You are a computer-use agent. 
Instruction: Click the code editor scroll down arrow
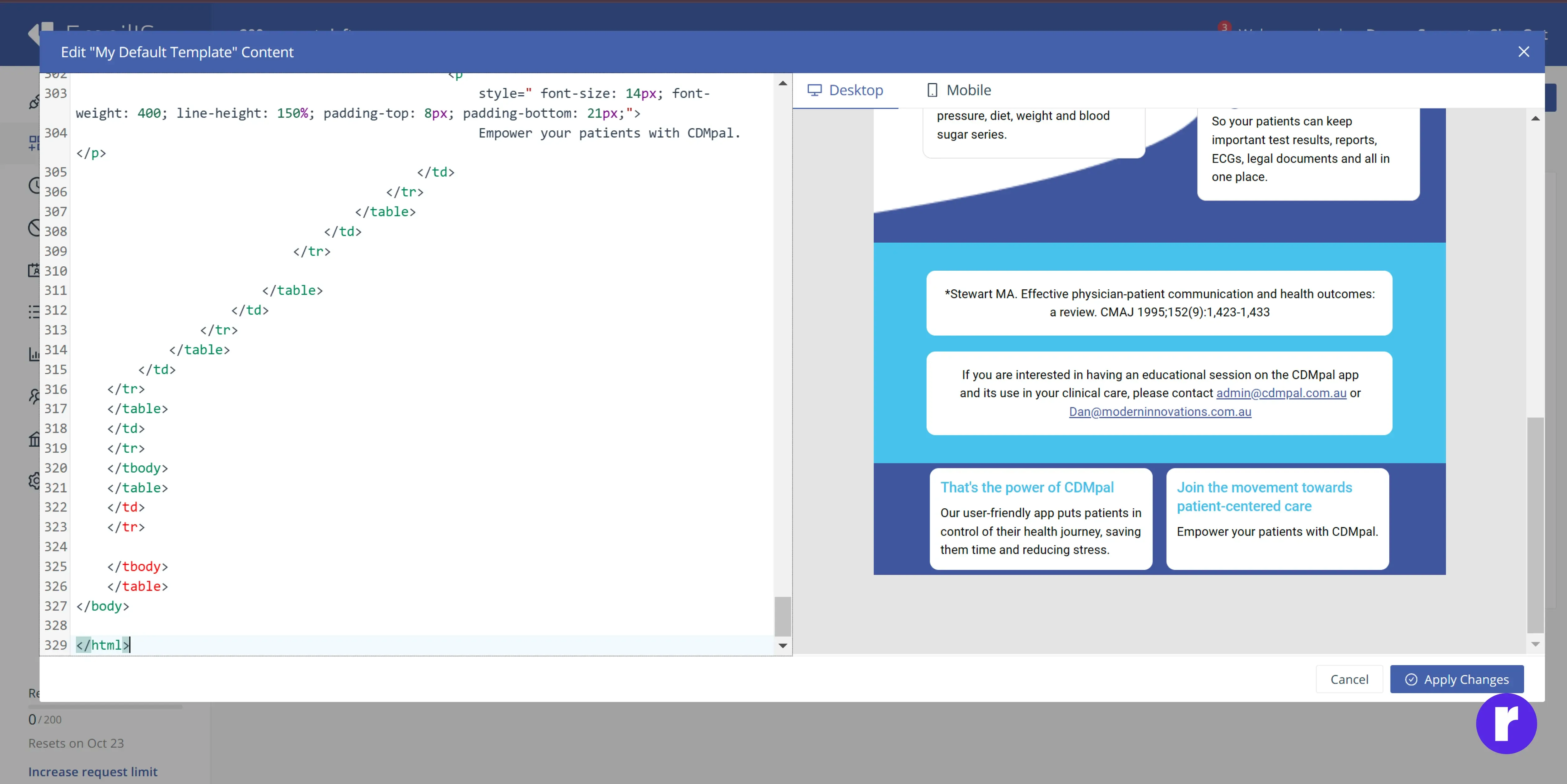click(782, 645)
